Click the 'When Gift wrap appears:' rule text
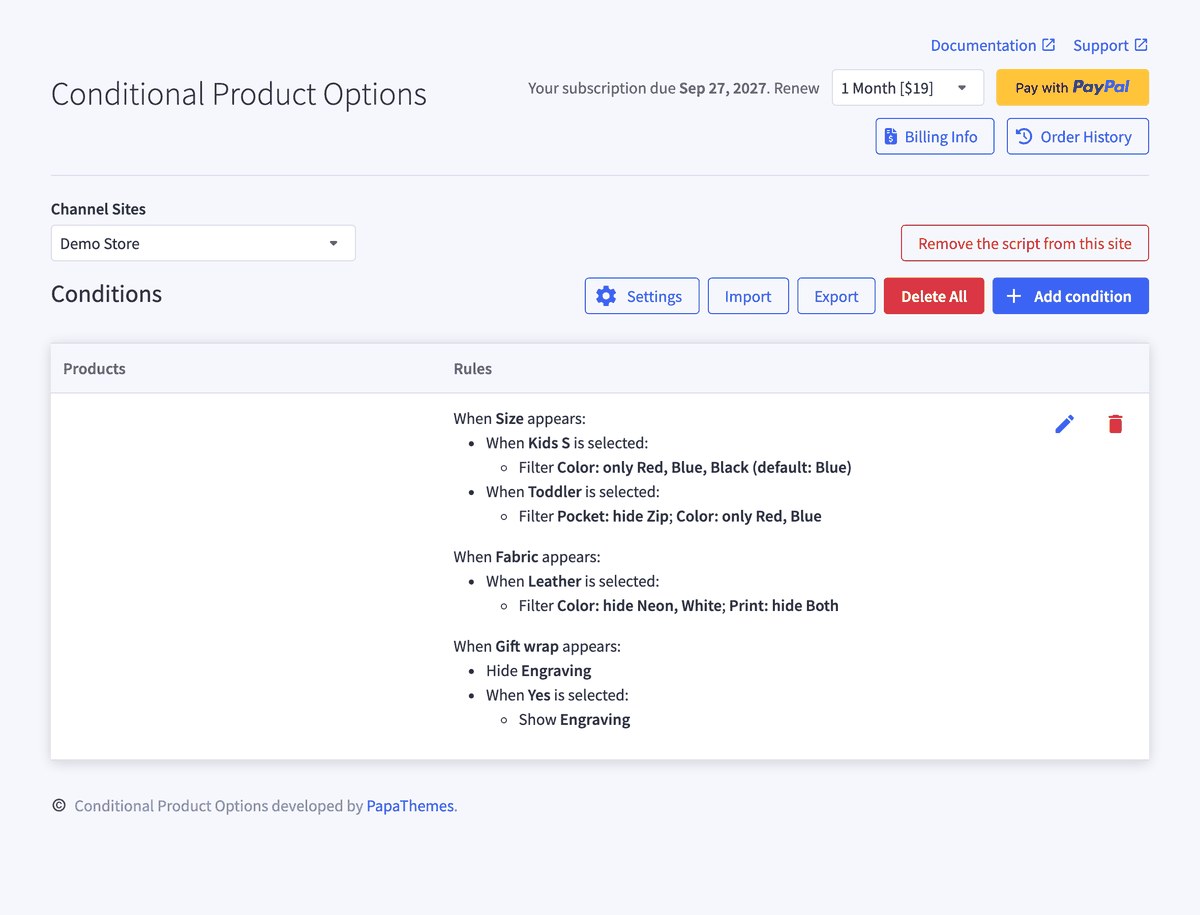Viewport: 1200px width, 915px height. coord(537,646)
